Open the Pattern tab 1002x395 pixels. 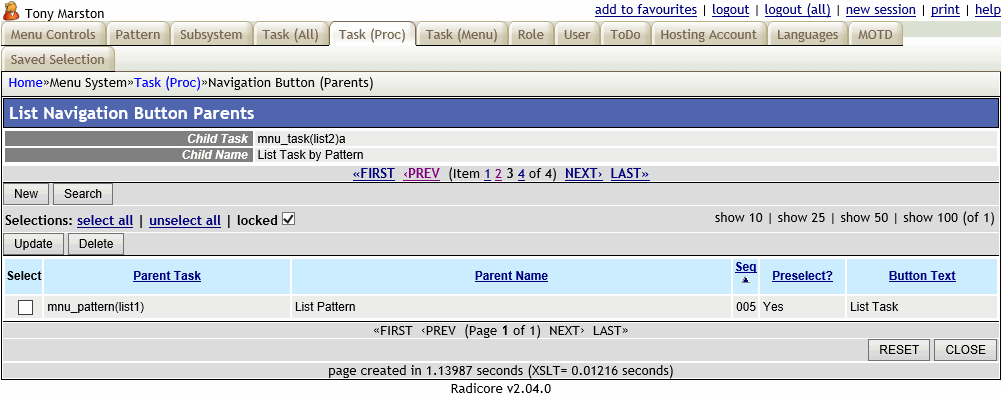tap(138, 35)
